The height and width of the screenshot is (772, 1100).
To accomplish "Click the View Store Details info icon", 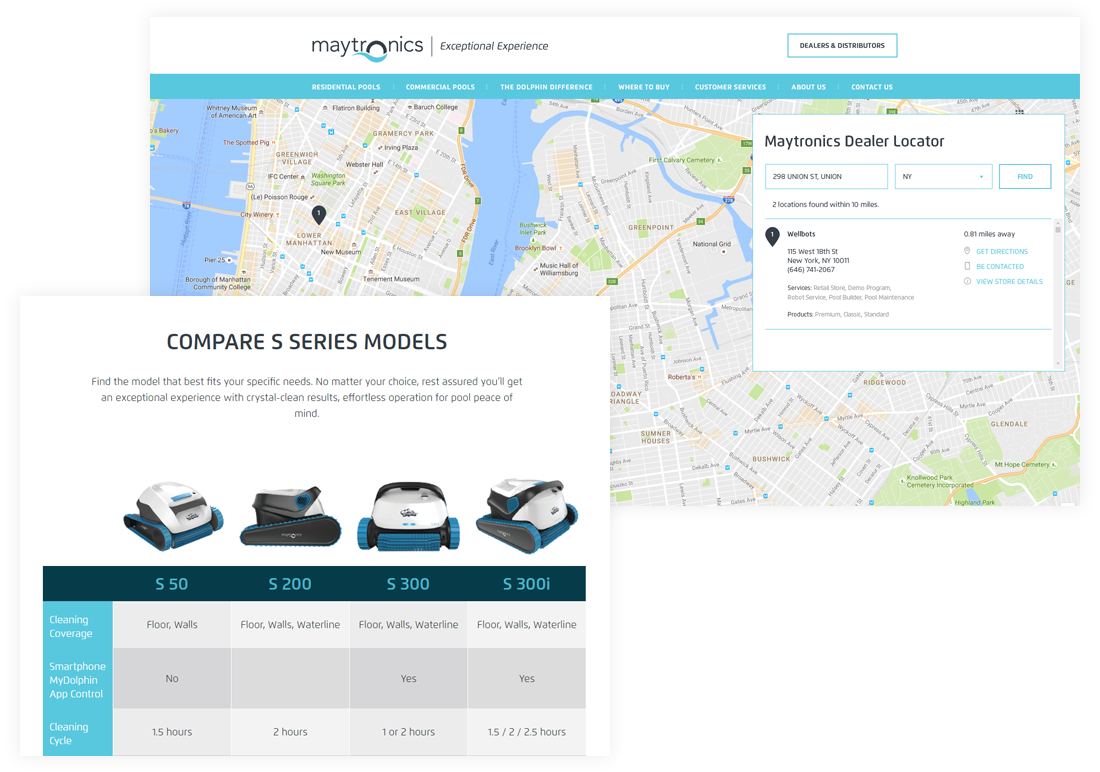I will click(x=967, y=281).
